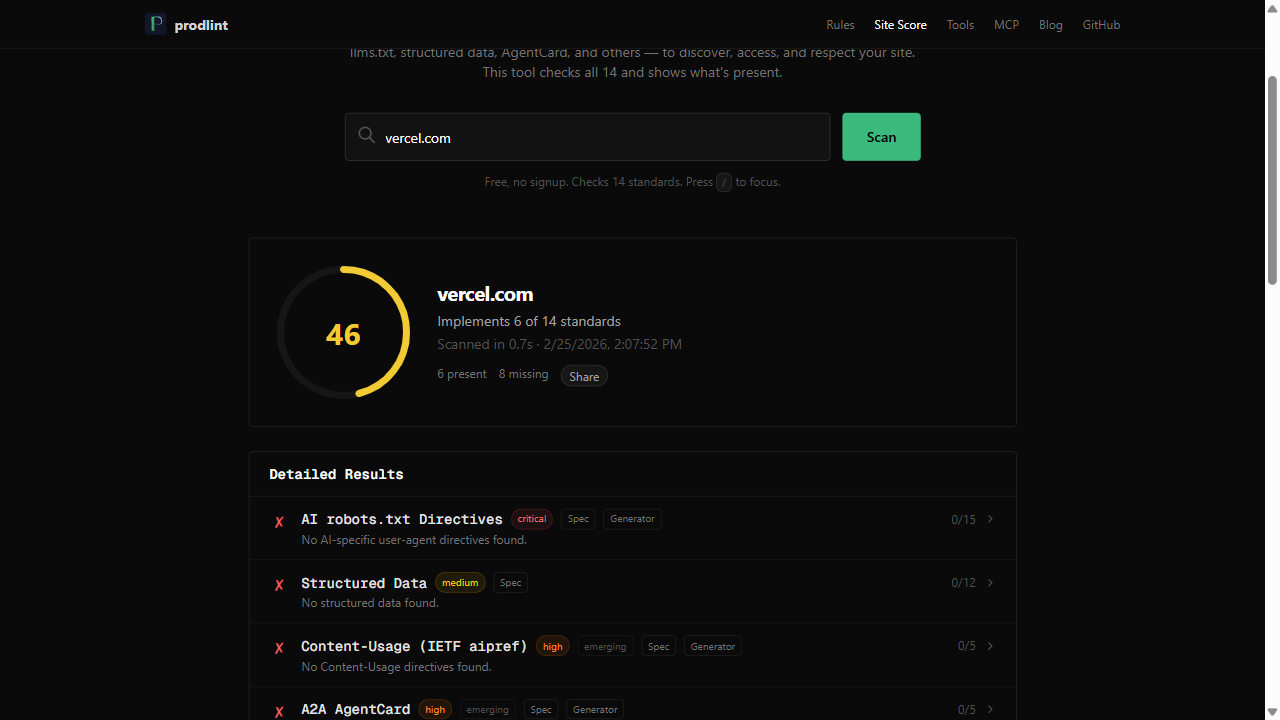Click the Share button
The image size is (1280, 720).
point(584,376)
